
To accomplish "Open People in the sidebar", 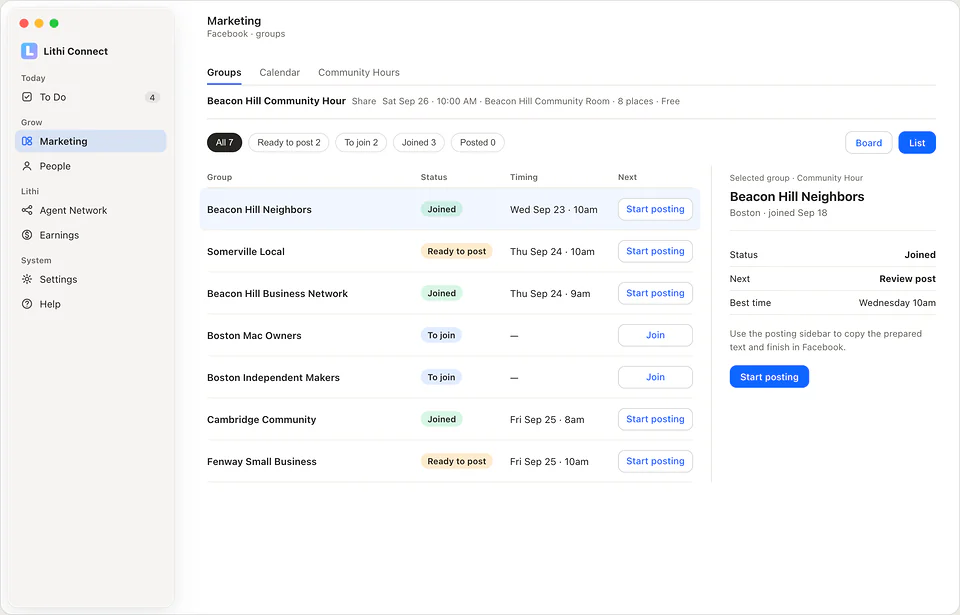I will coord(91,166).
